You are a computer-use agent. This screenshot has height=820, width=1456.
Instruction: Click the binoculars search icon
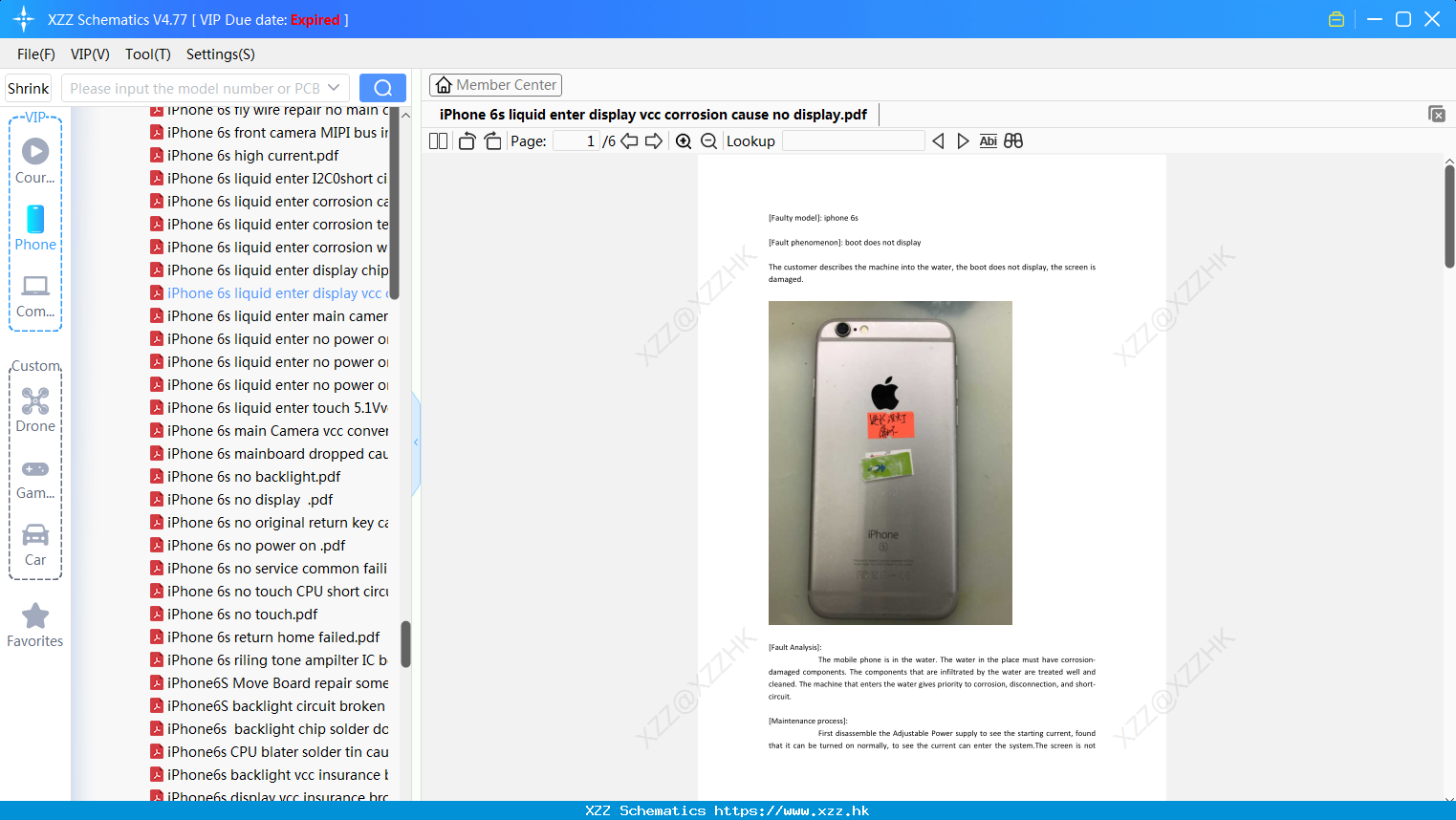tap(1013, 141)
